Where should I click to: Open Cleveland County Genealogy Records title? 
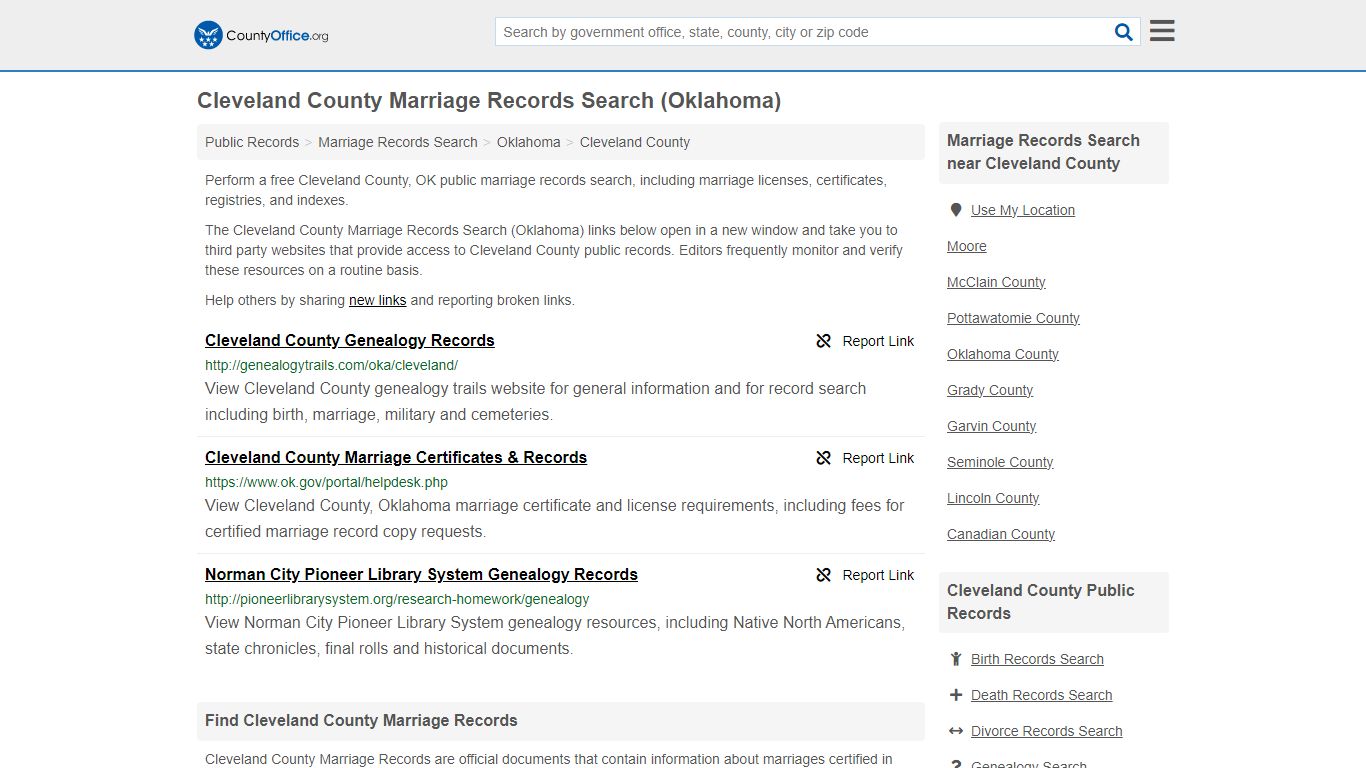click(350, 340)
